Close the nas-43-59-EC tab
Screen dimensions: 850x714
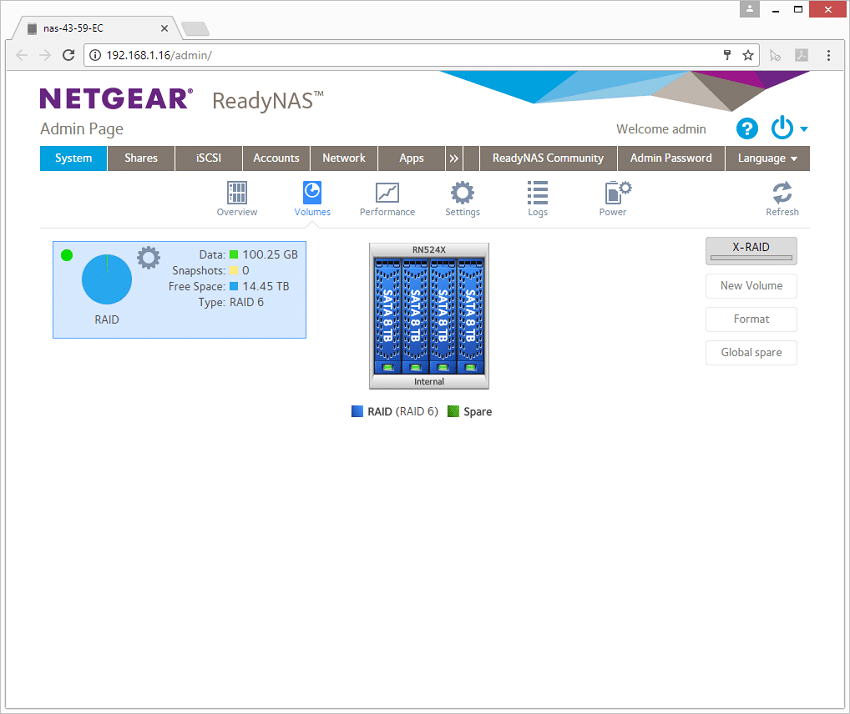[x=164, y=28]
